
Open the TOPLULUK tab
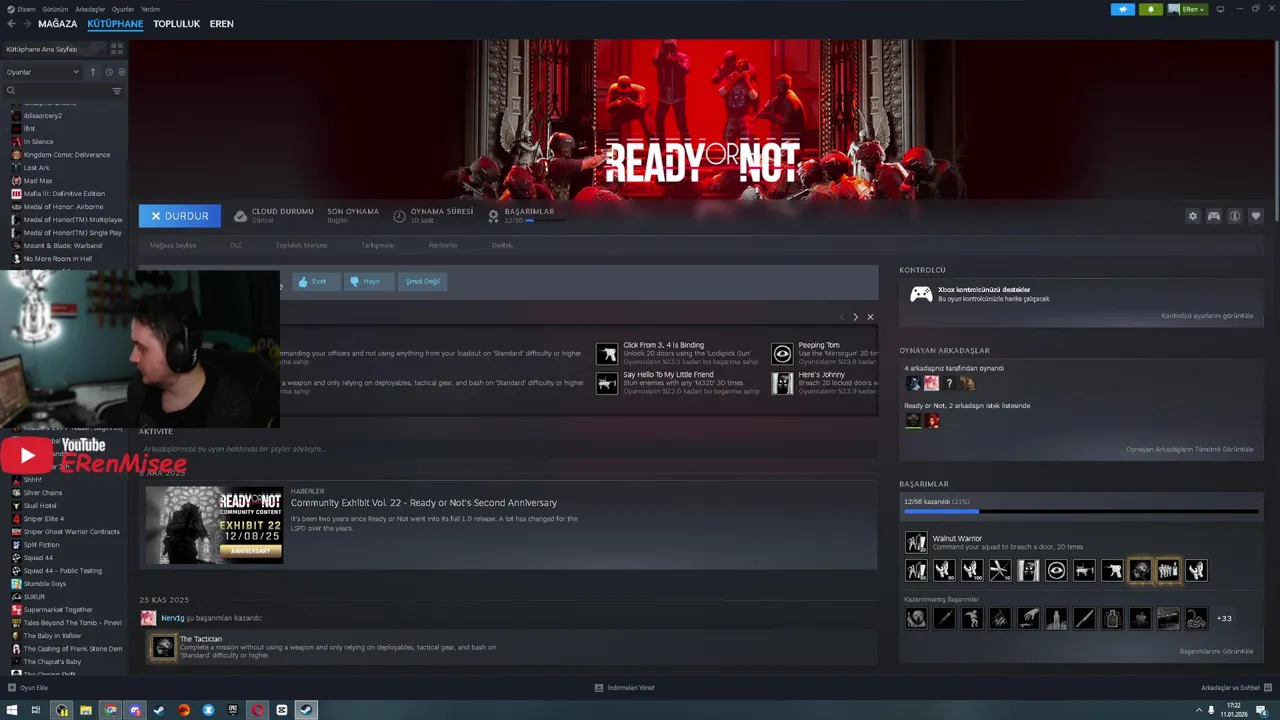click(176, 24)
